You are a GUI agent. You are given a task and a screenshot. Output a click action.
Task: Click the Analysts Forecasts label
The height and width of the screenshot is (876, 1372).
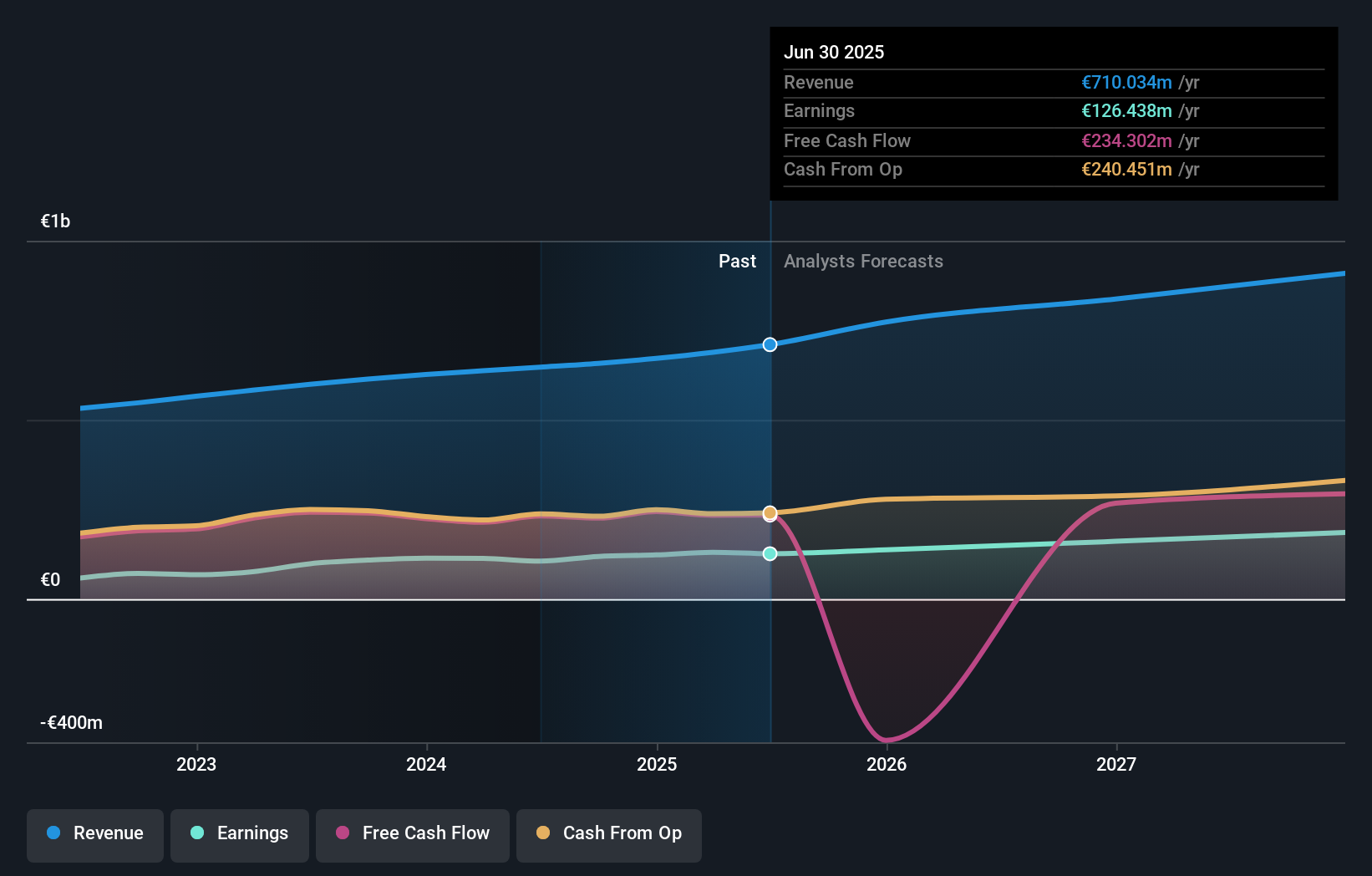click(863, 261)
